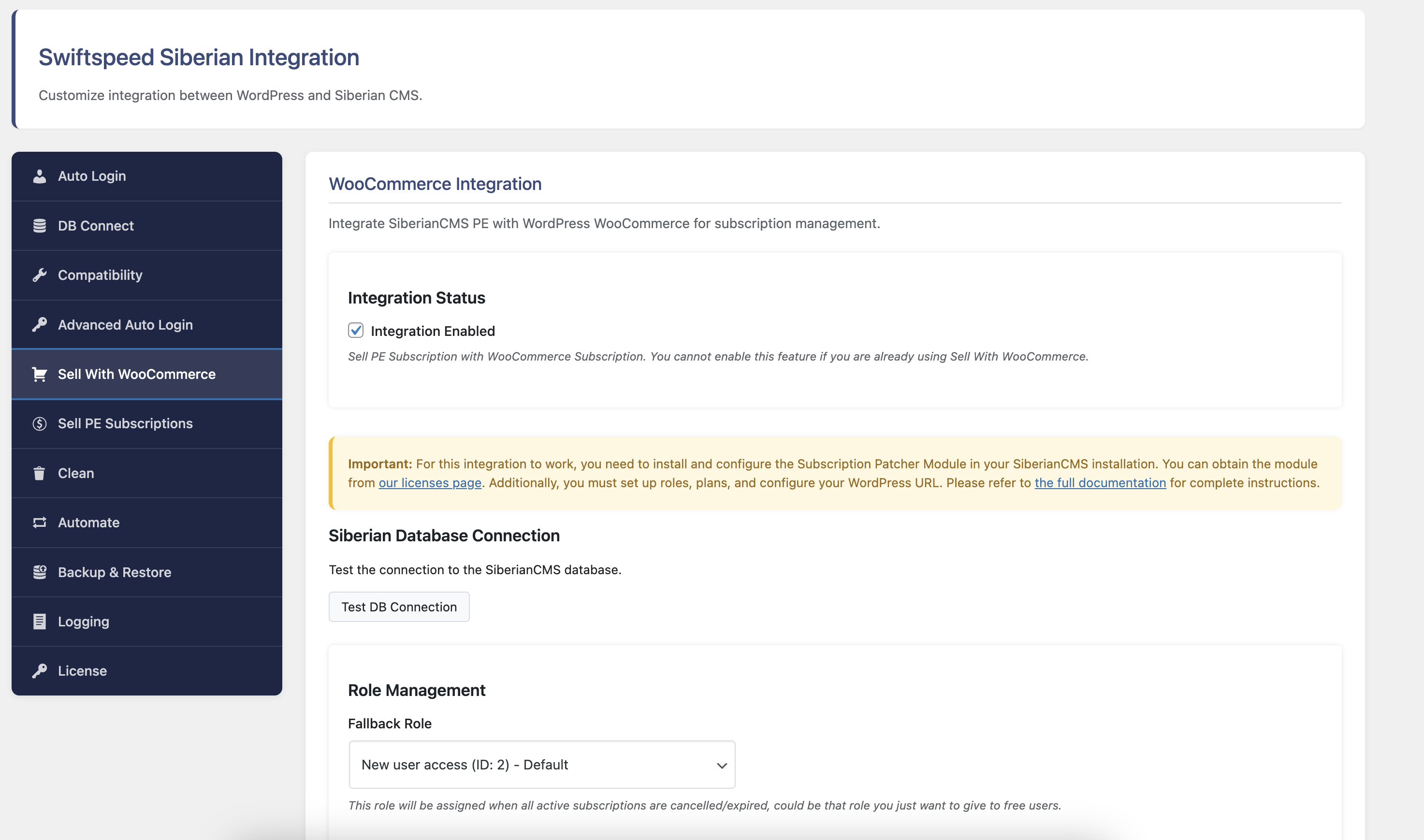Image resolution: width=1424 pixels, height=840 pixels.
Task: Click the Automate loop arrows icon
Action: click(x=40, y=522)
